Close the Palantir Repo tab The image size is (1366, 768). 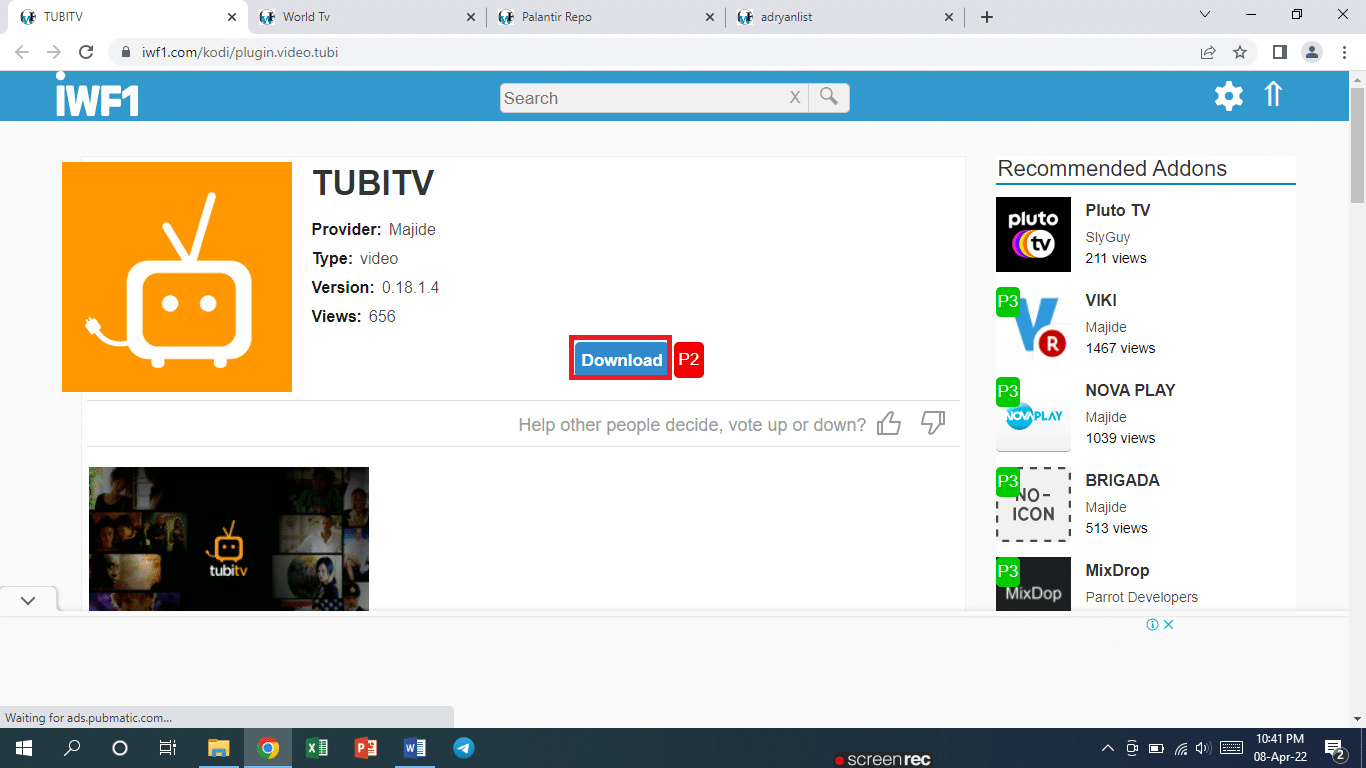(x=710, y=17)
